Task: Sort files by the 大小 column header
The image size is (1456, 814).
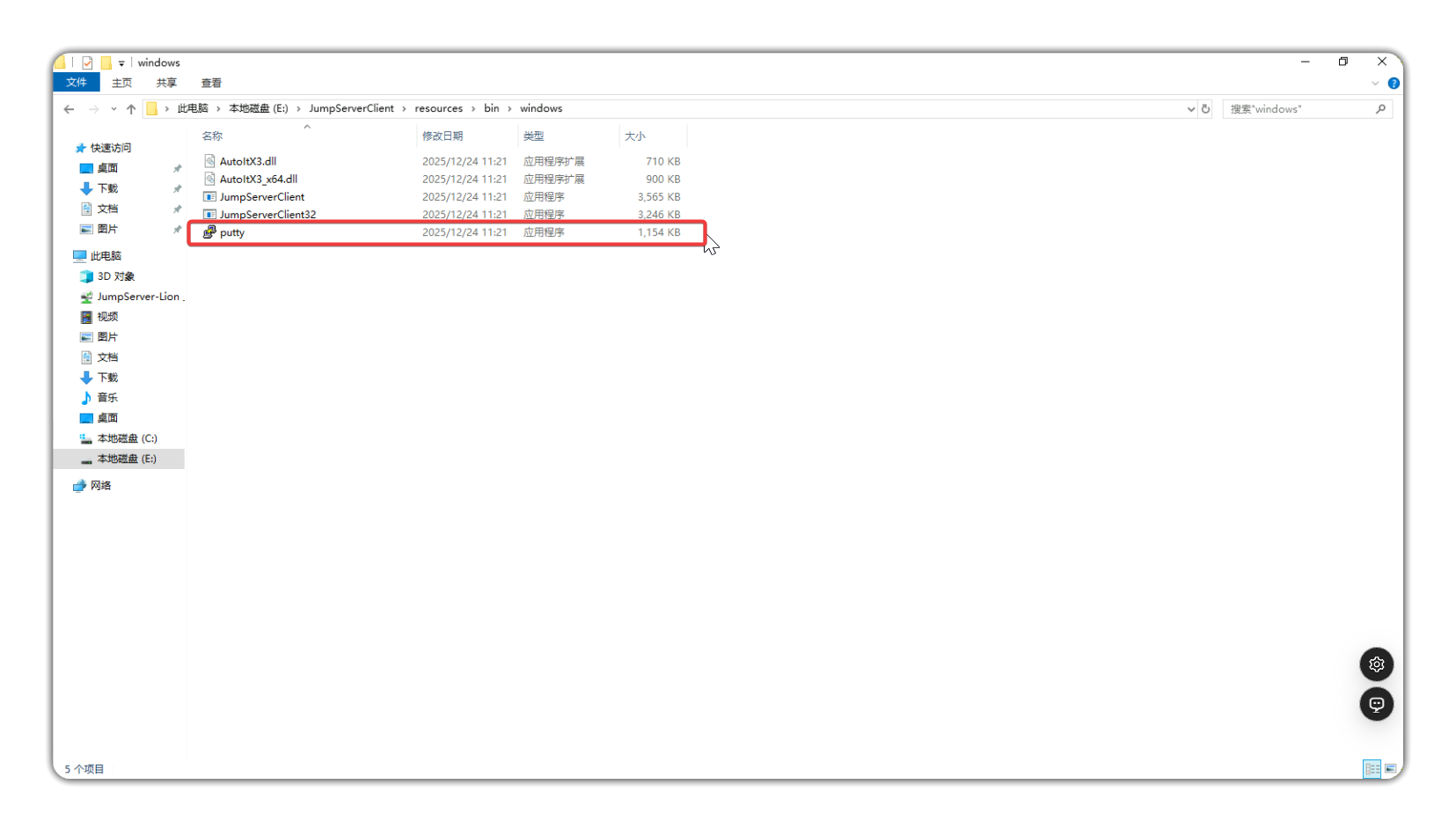Action: click(634, 136)
